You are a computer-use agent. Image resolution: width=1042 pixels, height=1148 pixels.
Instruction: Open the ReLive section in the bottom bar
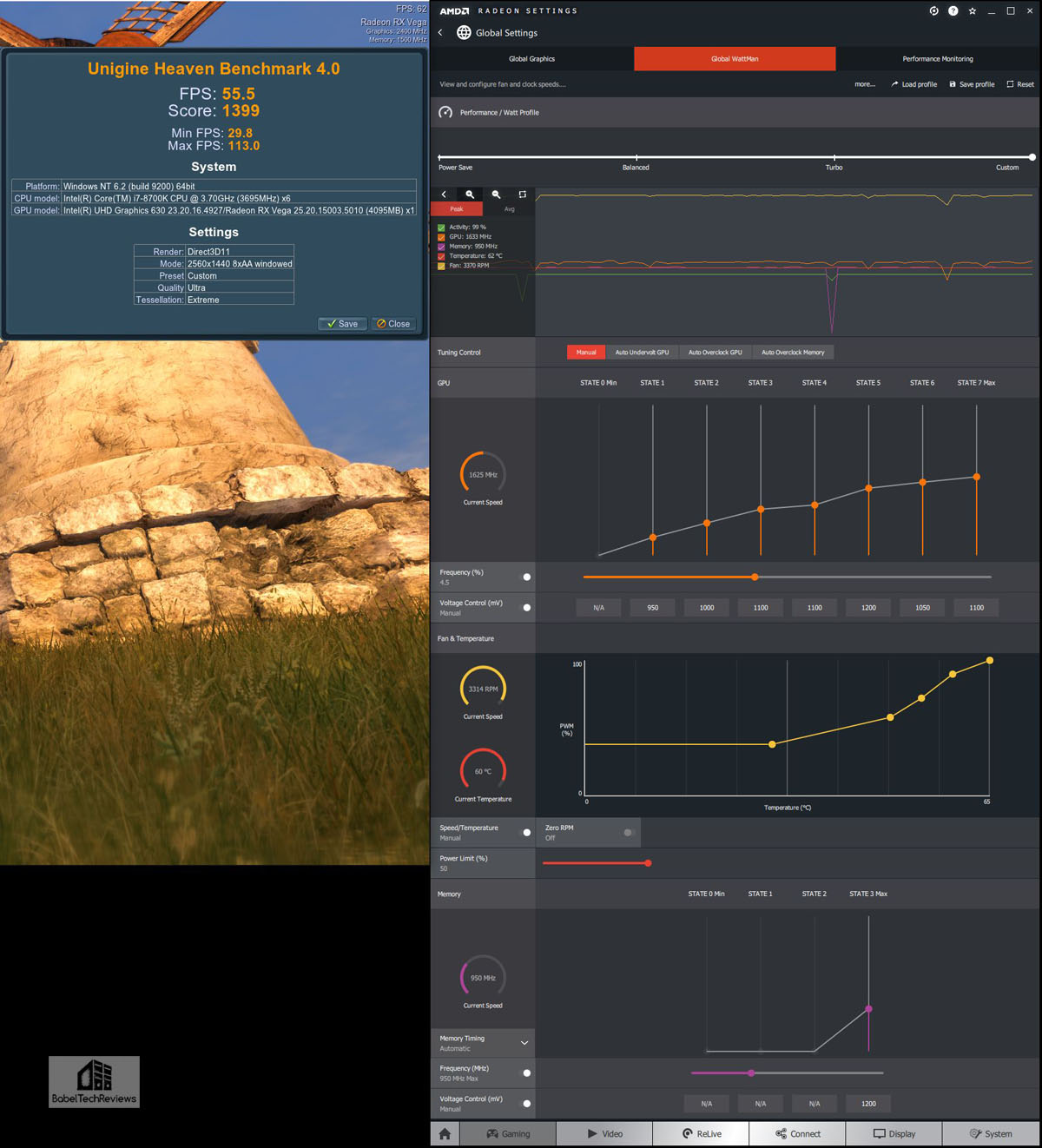tap(702, 1133)
